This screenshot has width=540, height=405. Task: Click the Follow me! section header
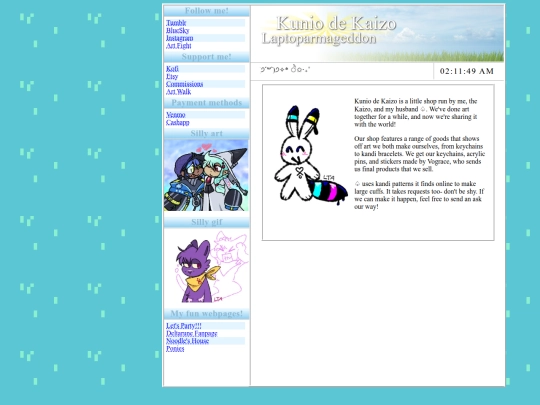point(207,11)
